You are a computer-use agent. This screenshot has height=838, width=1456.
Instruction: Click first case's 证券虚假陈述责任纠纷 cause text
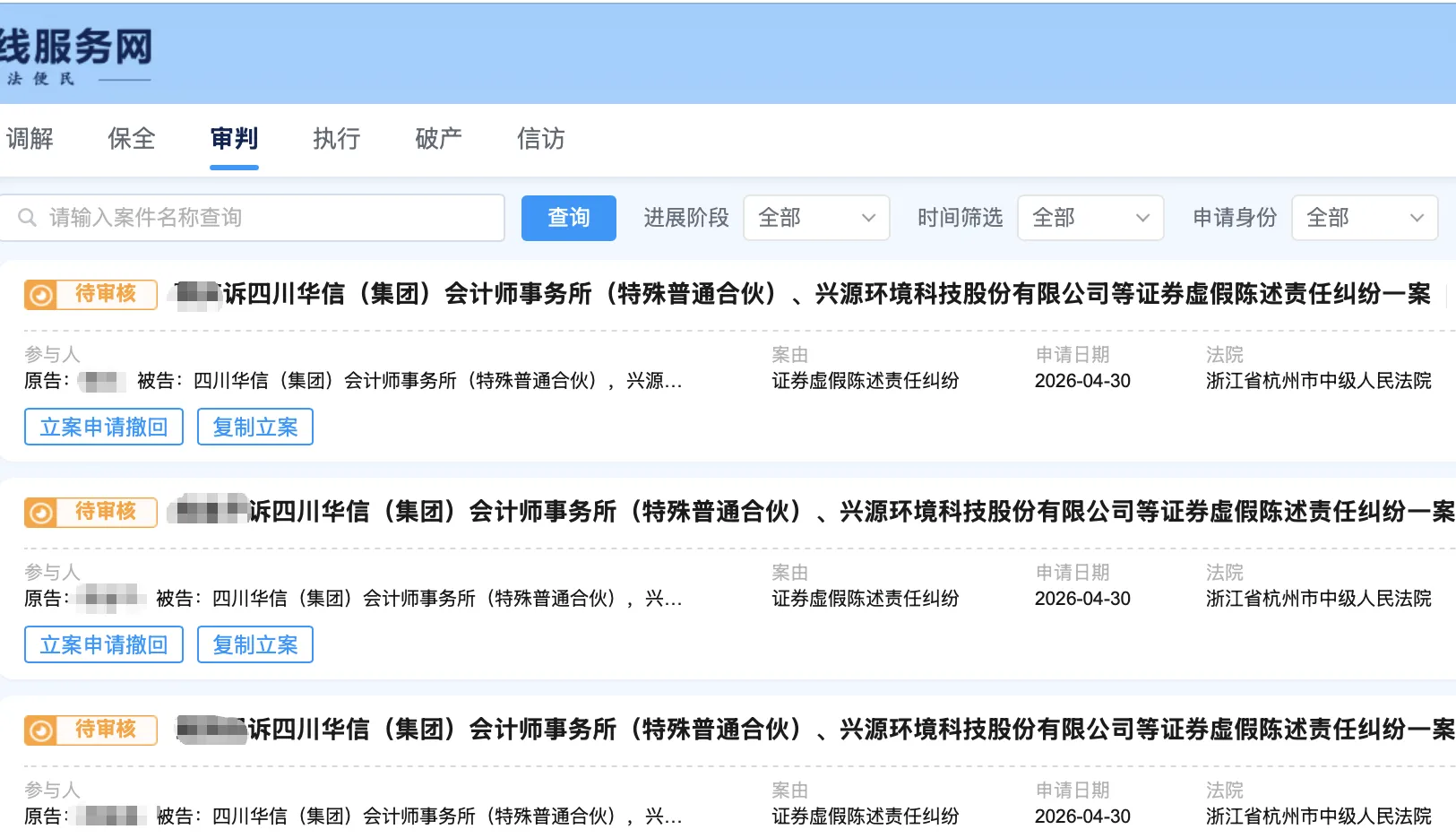coord(866,381)
